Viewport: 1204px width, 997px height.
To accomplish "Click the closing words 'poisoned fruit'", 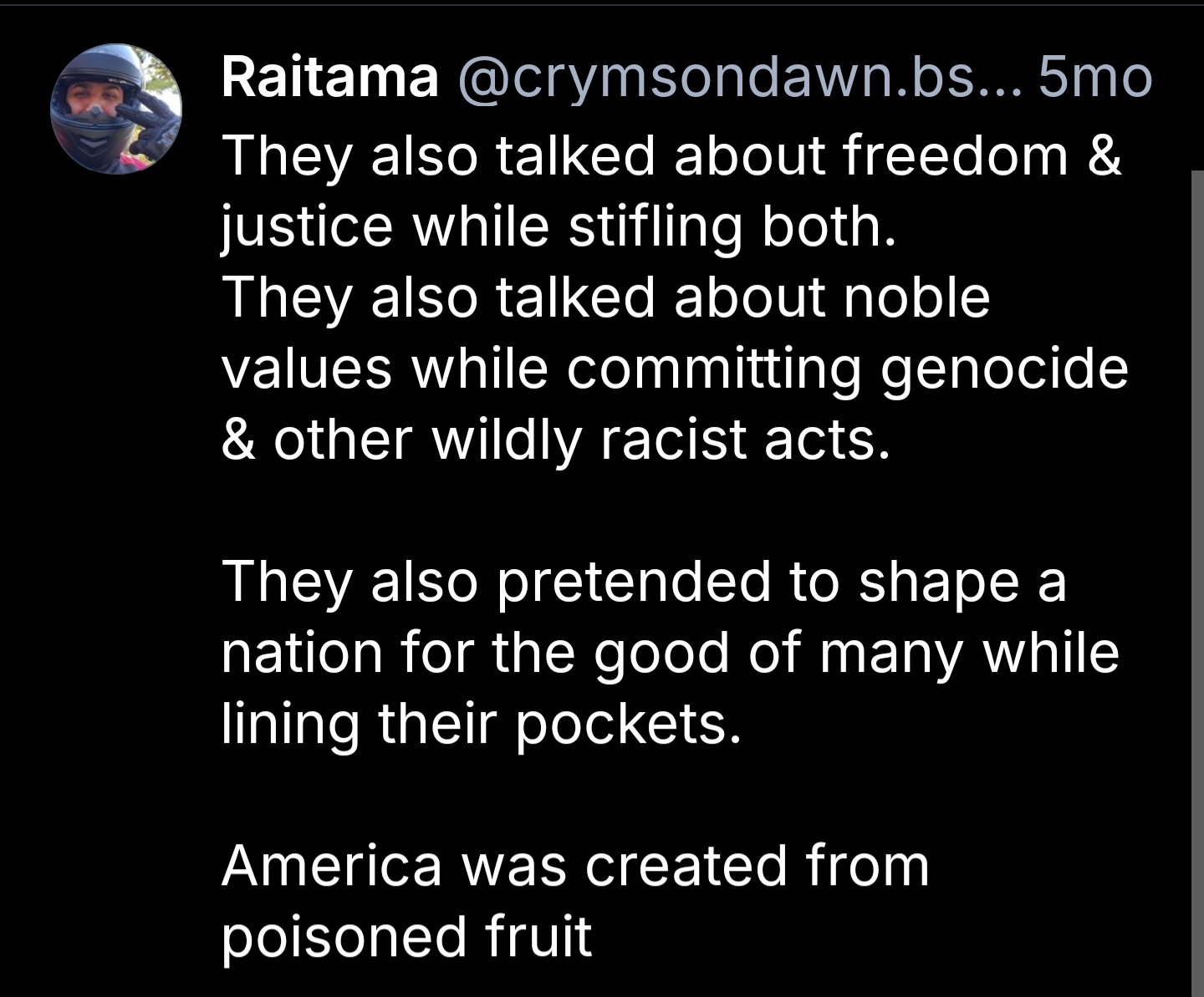I will coord(406,937).
